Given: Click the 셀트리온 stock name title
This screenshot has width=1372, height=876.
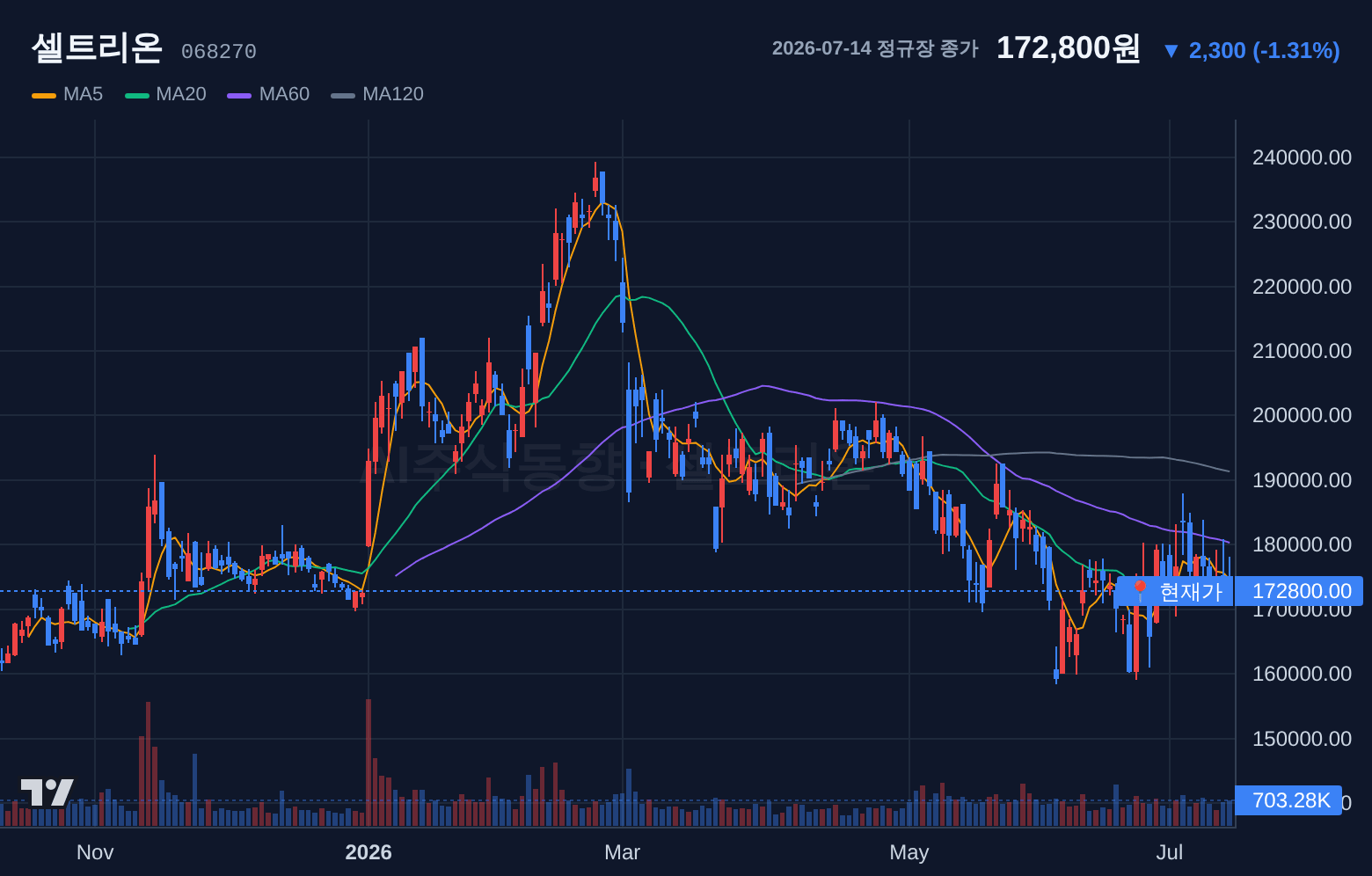Looking at the screenshot, I should (97, 47).
